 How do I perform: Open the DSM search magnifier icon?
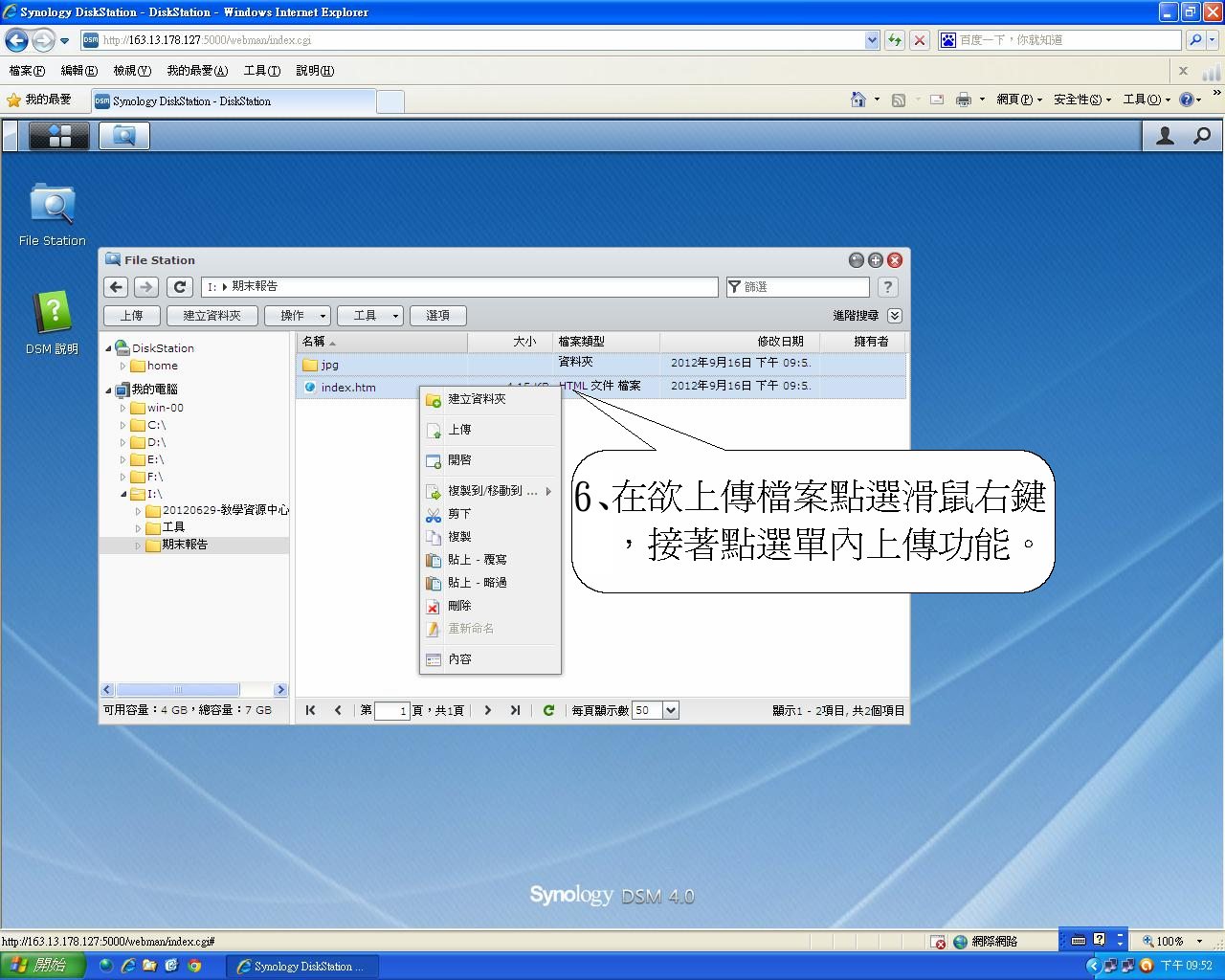pyautogui.click(x=1202, y=136)
